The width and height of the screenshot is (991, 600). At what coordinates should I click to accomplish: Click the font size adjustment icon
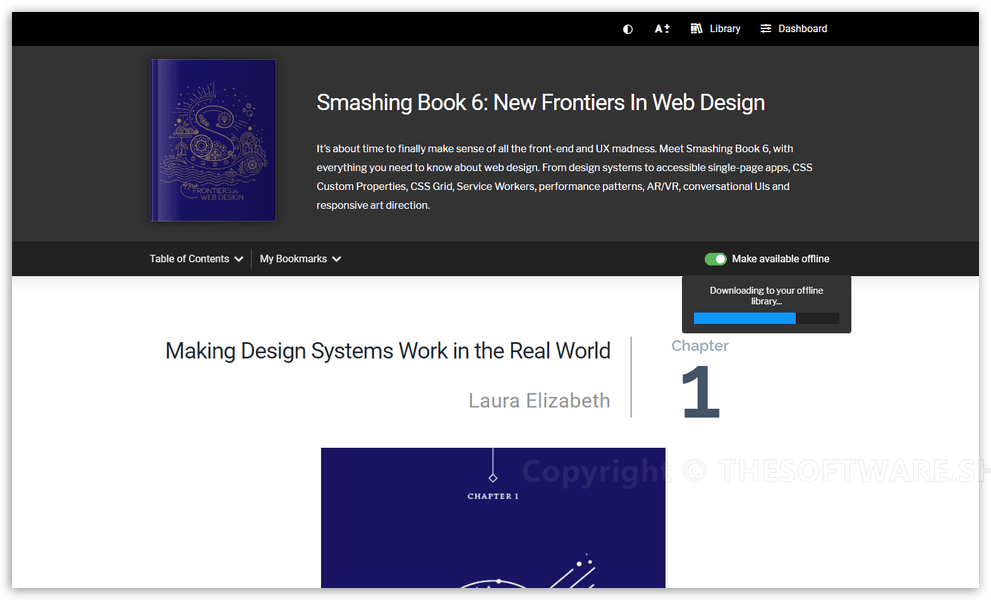(x=662, y=28)
